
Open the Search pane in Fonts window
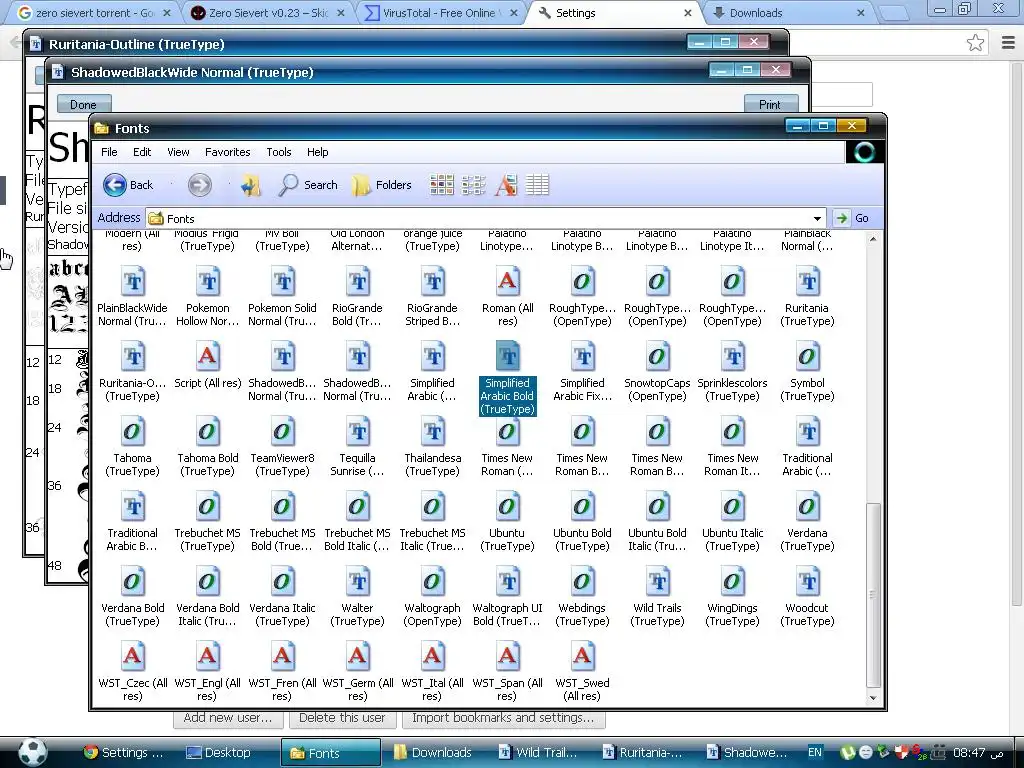[308, 185]
